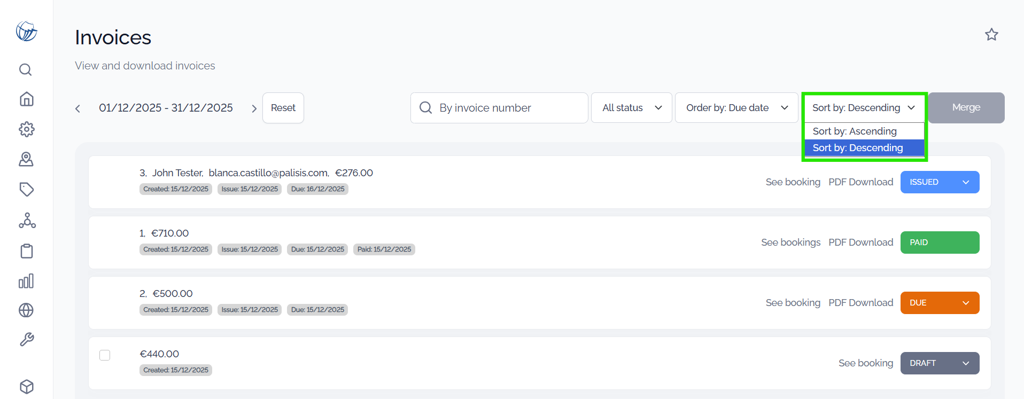
Task: Choose Sort by: Descending option in list
Action: 864,148
